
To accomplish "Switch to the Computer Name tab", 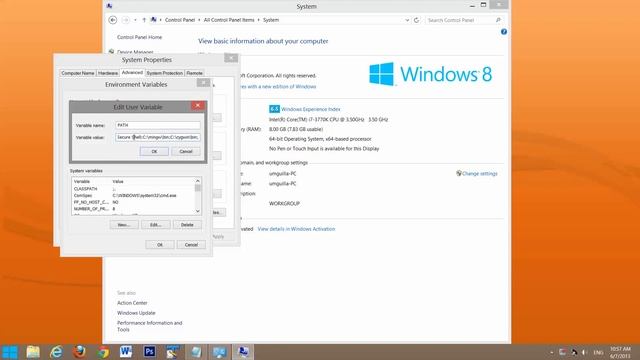I will pyautogui.click(x=78, y=73).
